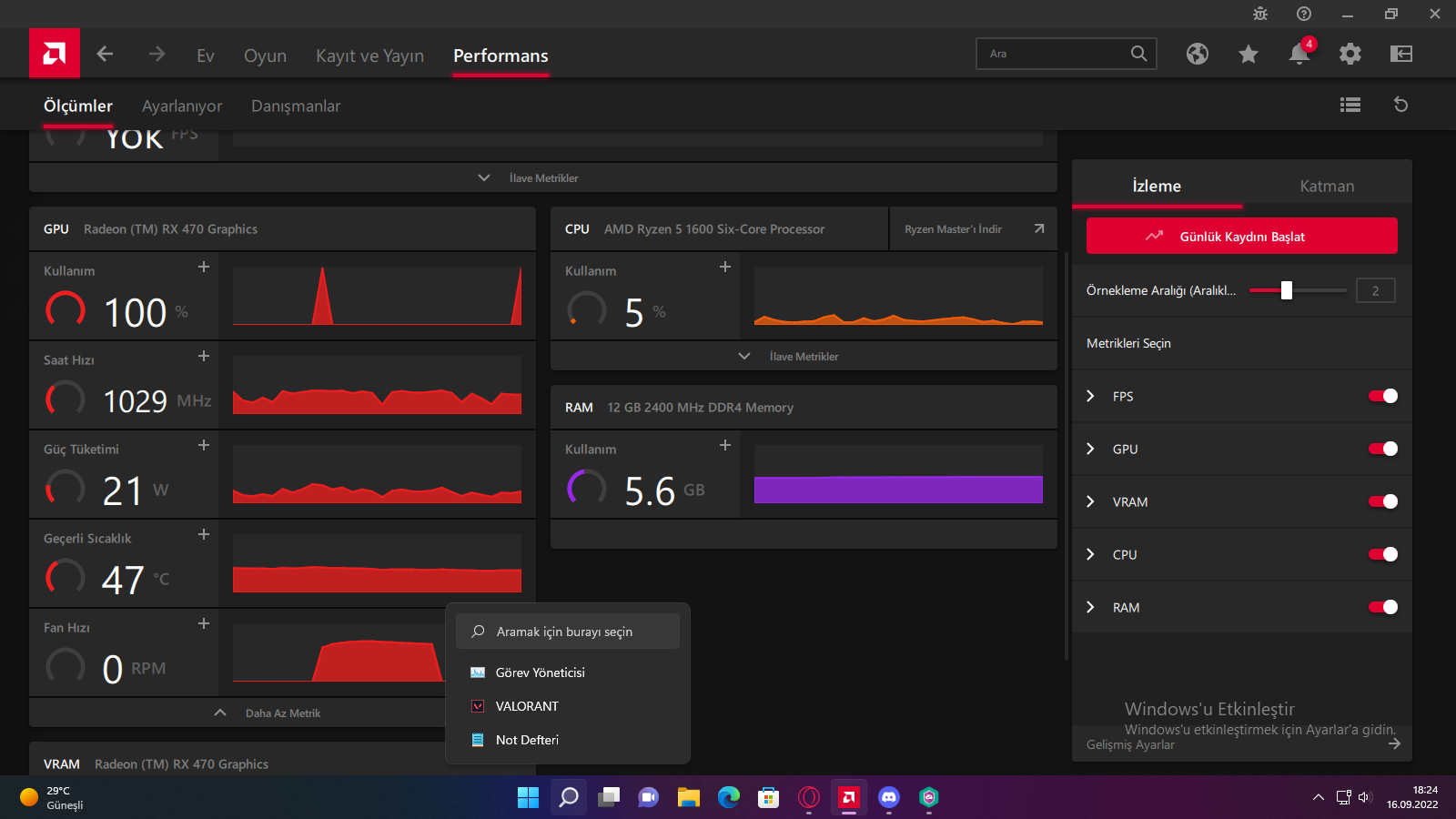1456x819 pixels.
Task: Open favorites star icon
Action: pyautogui.click(x=1248, y=55)
